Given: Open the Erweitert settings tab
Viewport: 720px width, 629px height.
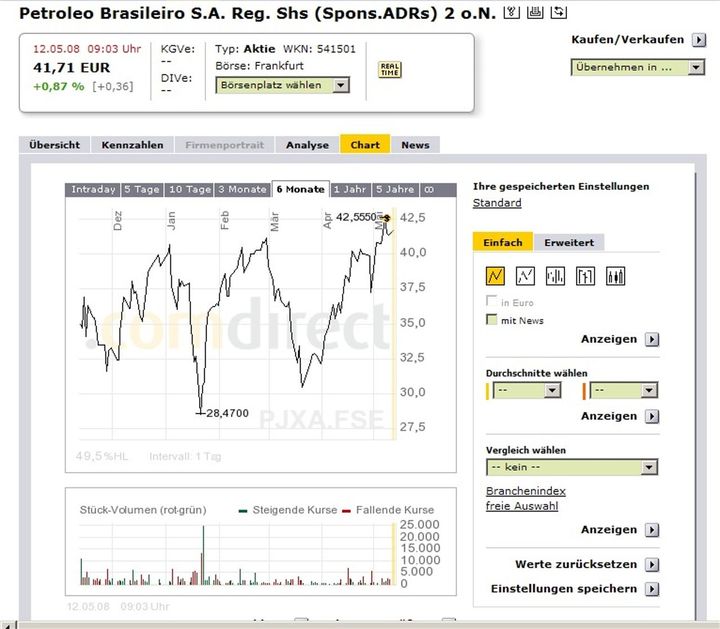Looking at the screenshot, I should tap(569, 242).
